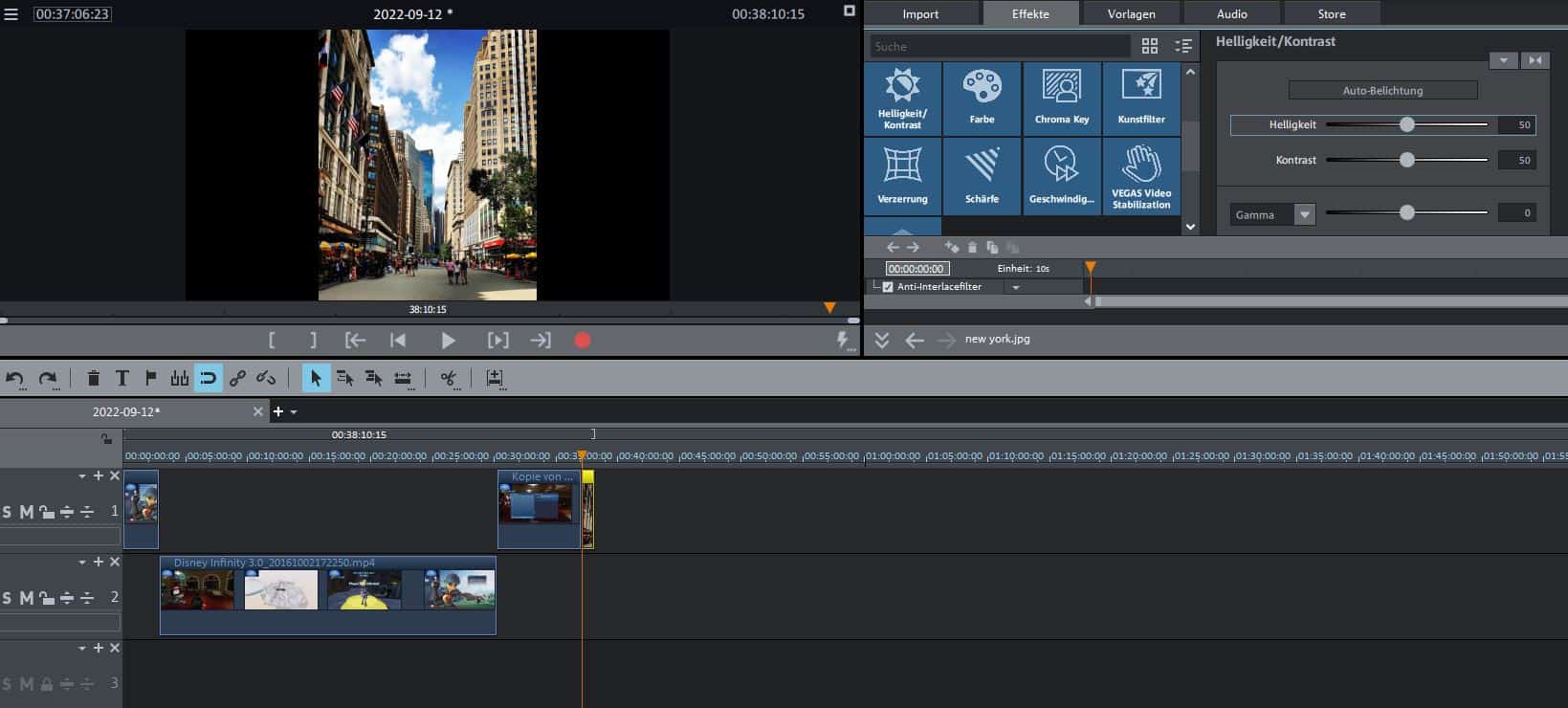1568x708 pixels.
Task: Click the Auto-Belichtung button
Action: tap(1382, 90)
